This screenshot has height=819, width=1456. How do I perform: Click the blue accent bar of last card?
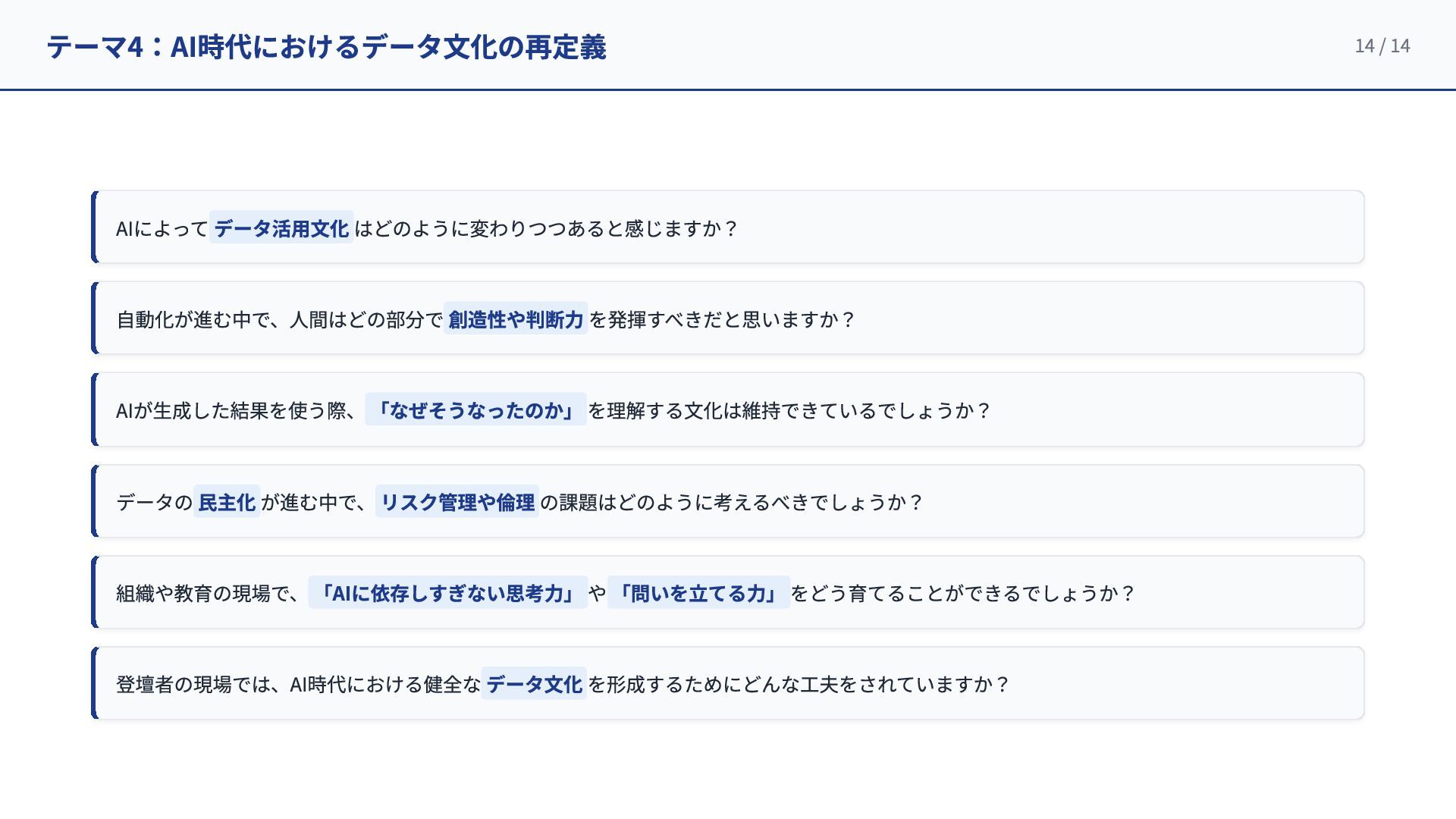[x=94, y=683]
